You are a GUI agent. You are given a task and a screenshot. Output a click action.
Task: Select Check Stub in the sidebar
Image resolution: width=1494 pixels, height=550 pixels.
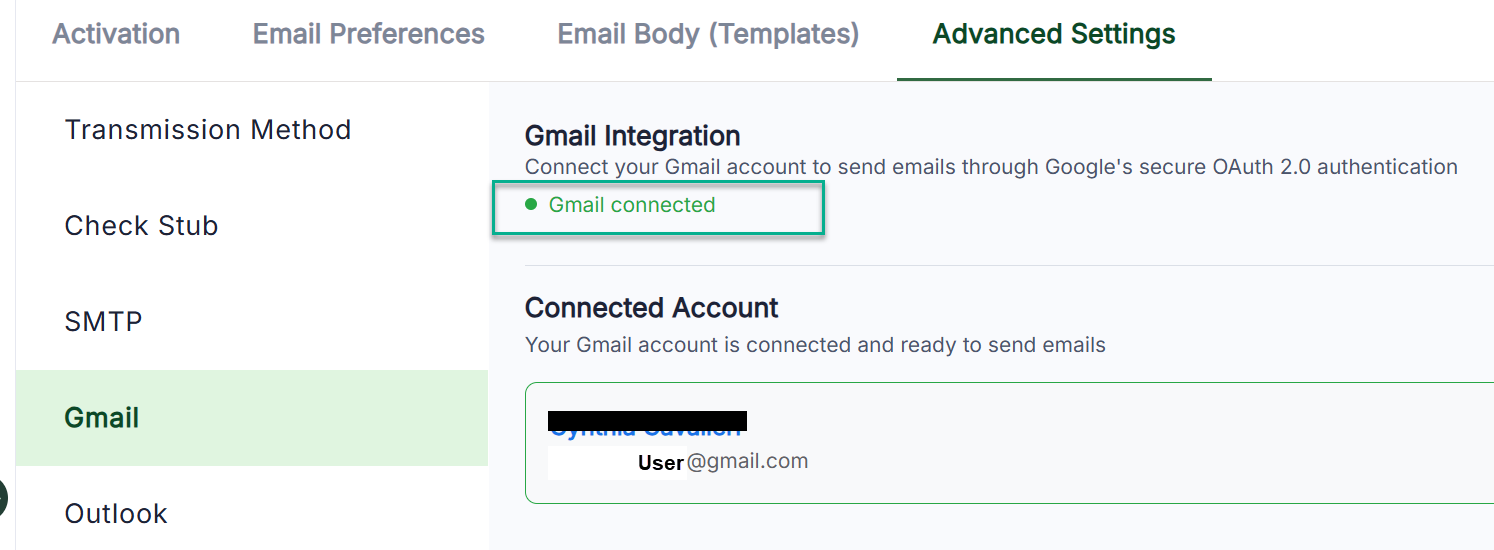pyautogui.click(x=141, y=226)
